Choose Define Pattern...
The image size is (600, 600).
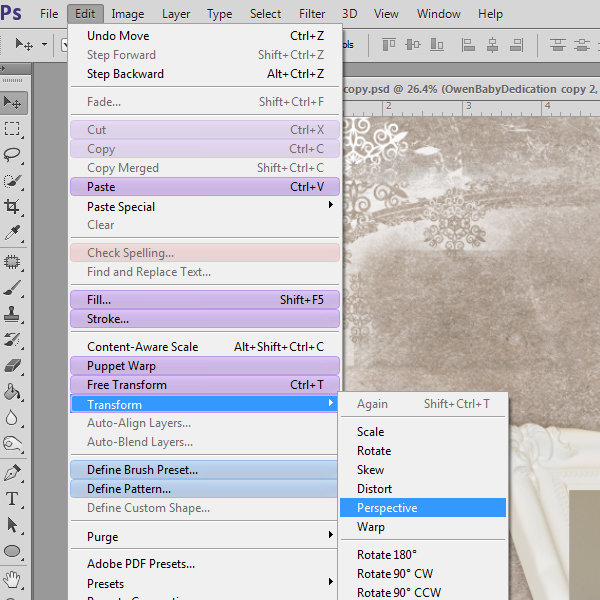point(204,489)
